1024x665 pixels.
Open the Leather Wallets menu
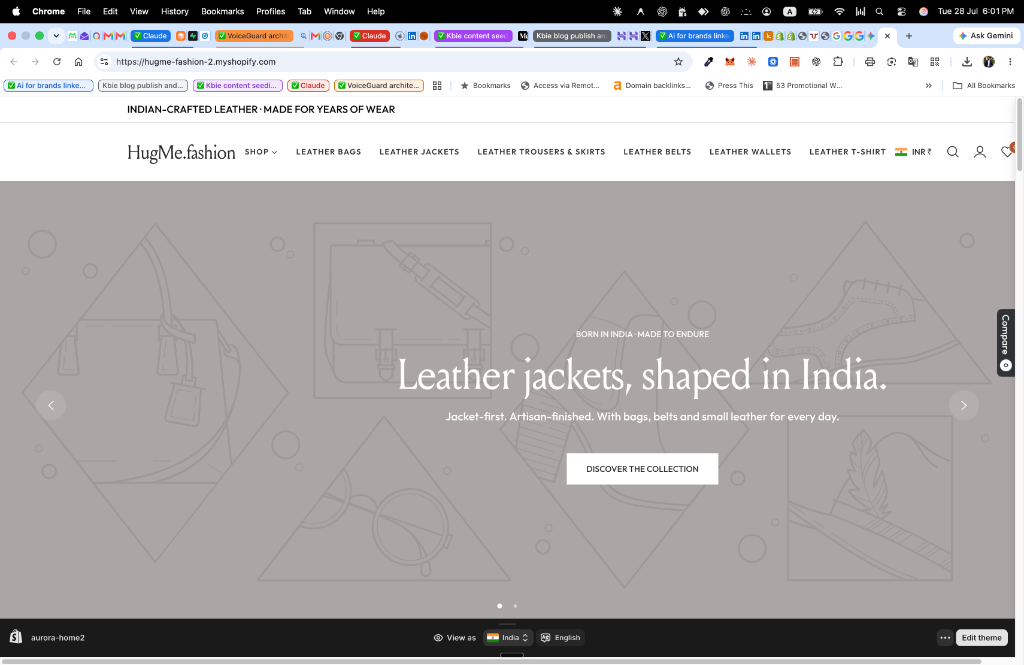tap(750, 152)
